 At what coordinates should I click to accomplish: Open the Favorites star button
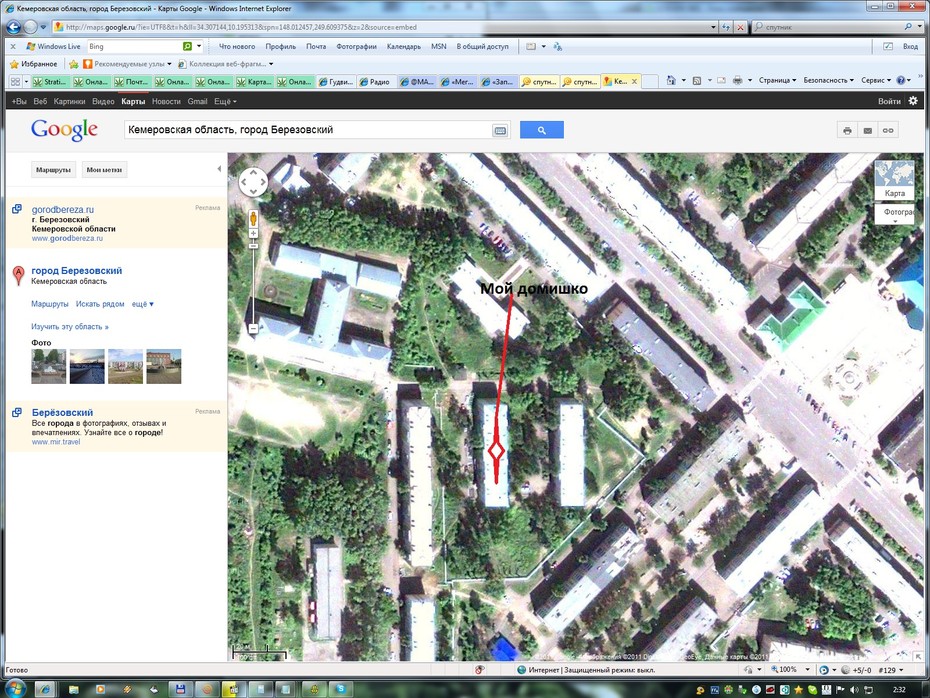[x=33, y=64]
